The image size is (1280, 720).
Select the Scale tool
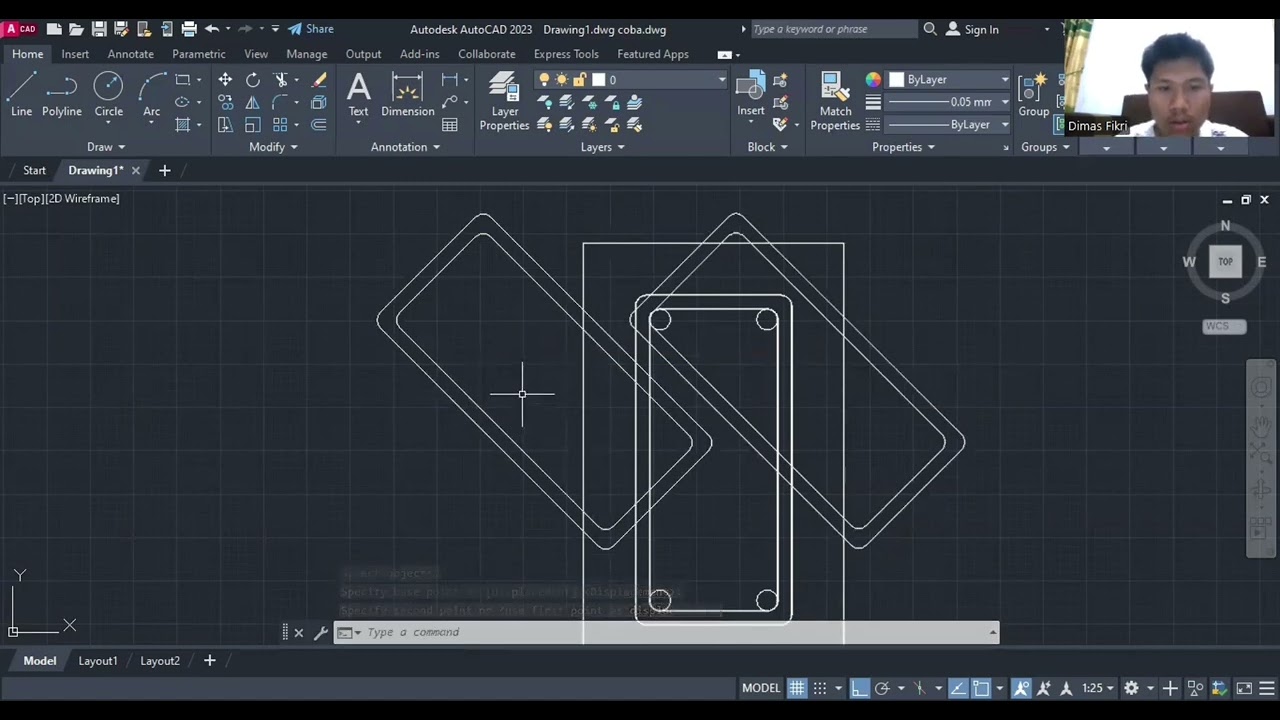[253, 125]
